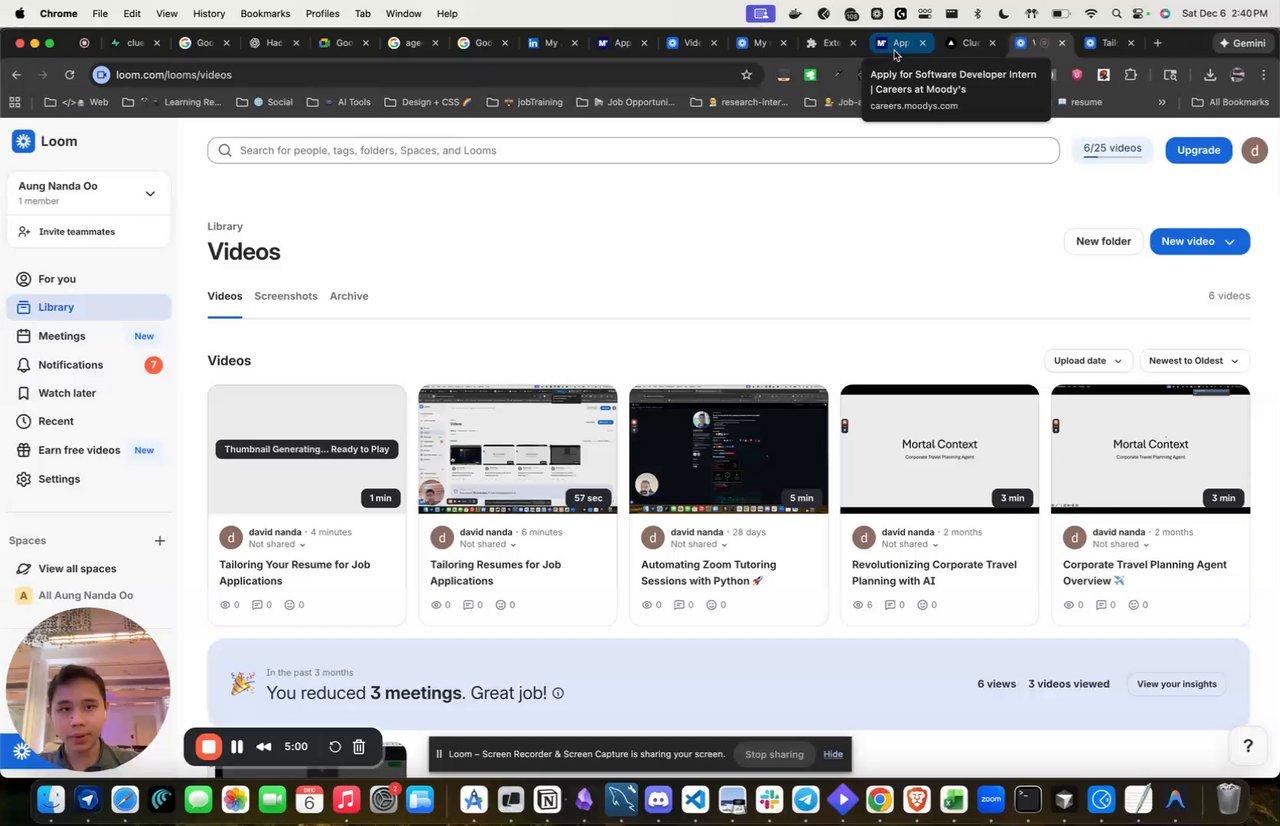Switch to the Screenshots tab
This screenshot has width=1280, height=826.
(286, 296)
